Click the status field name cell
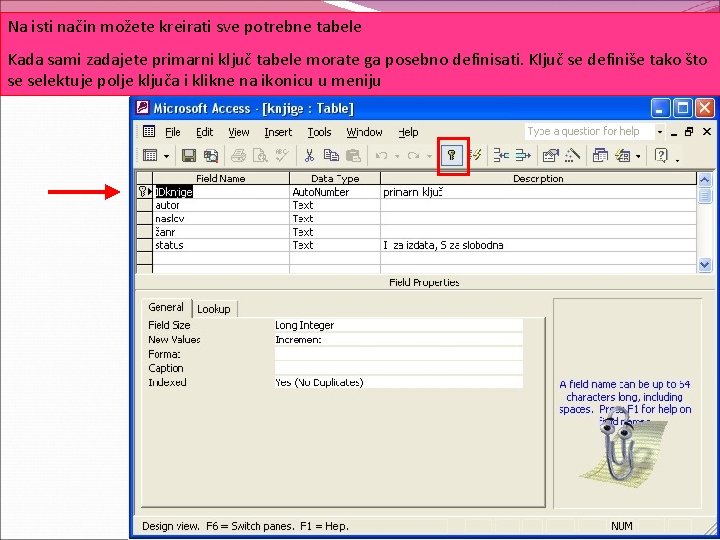Image resolution: width=720 pixels, height=540 pixels. [221, 245]
